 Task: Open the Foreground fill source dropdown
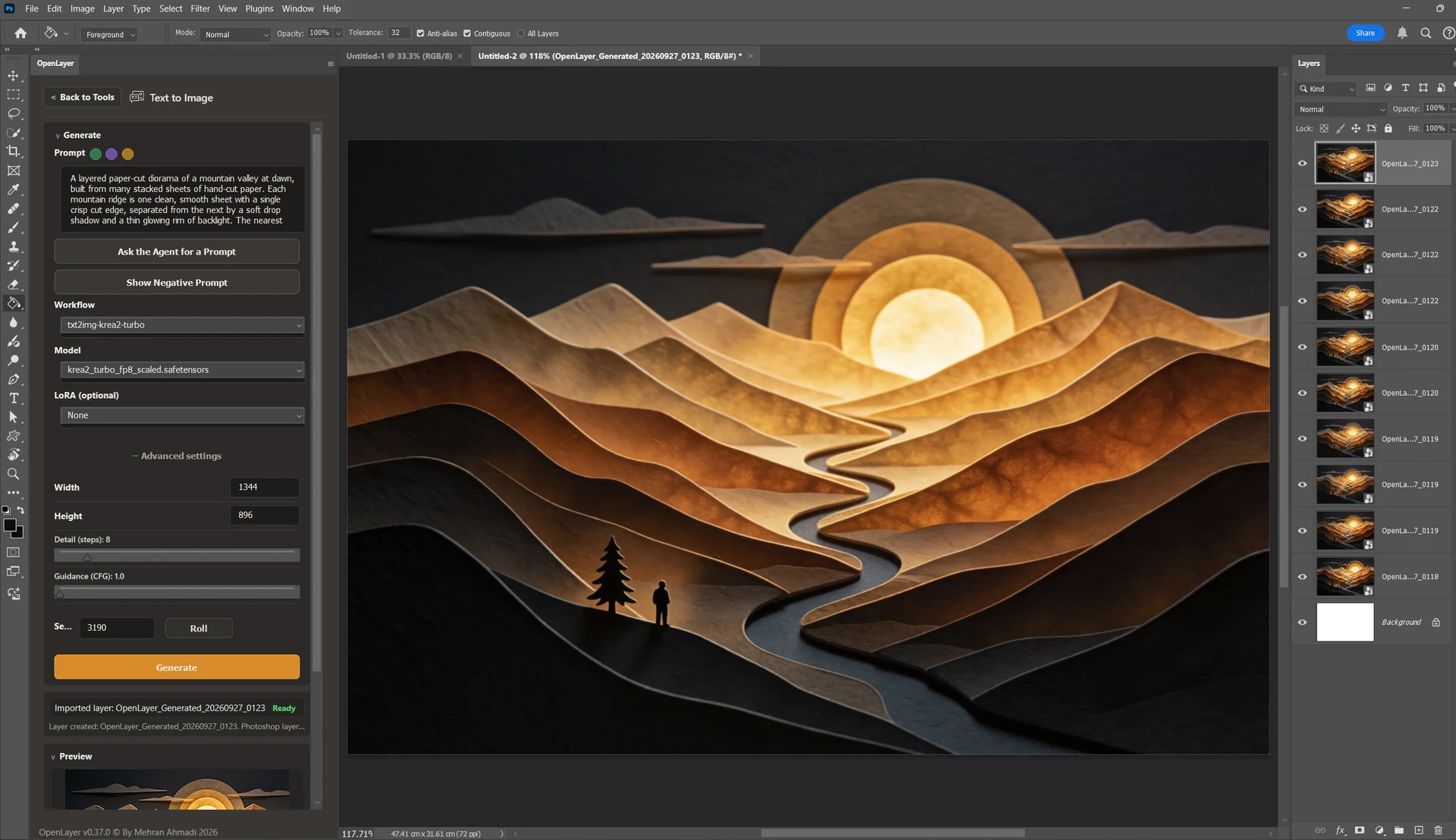coord(110,35)
